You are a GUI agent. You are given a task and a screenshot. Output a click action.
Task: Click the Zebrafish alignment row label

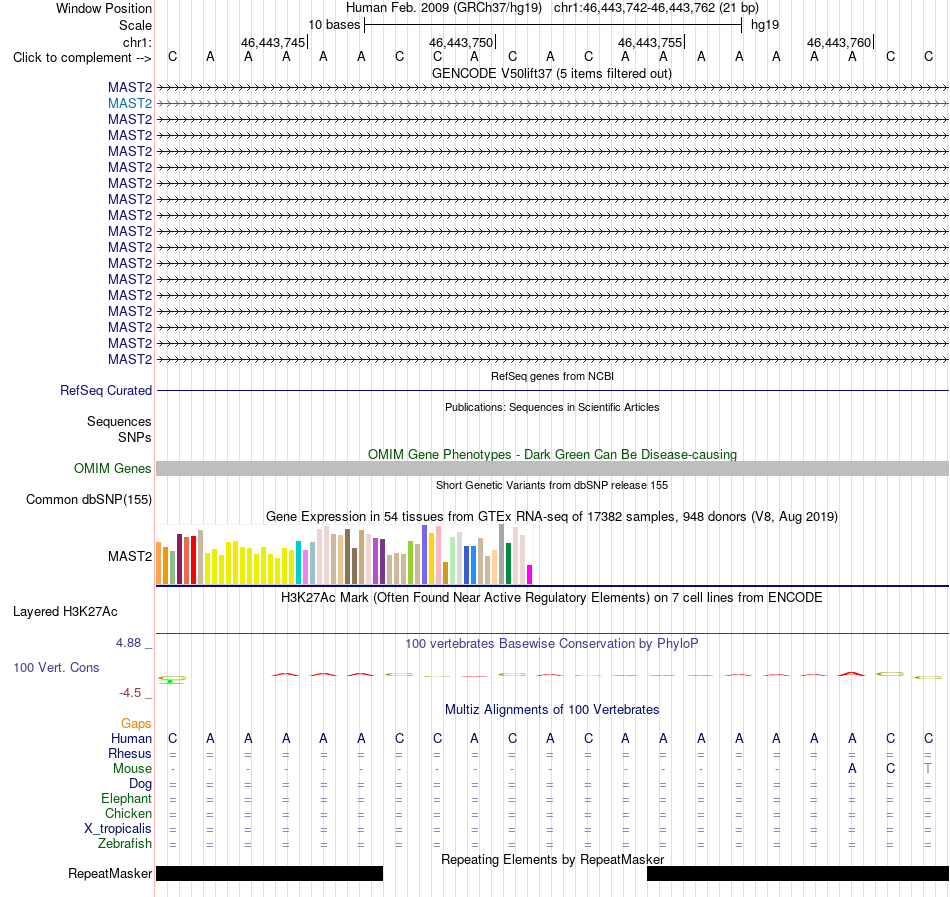coord(125,844)
